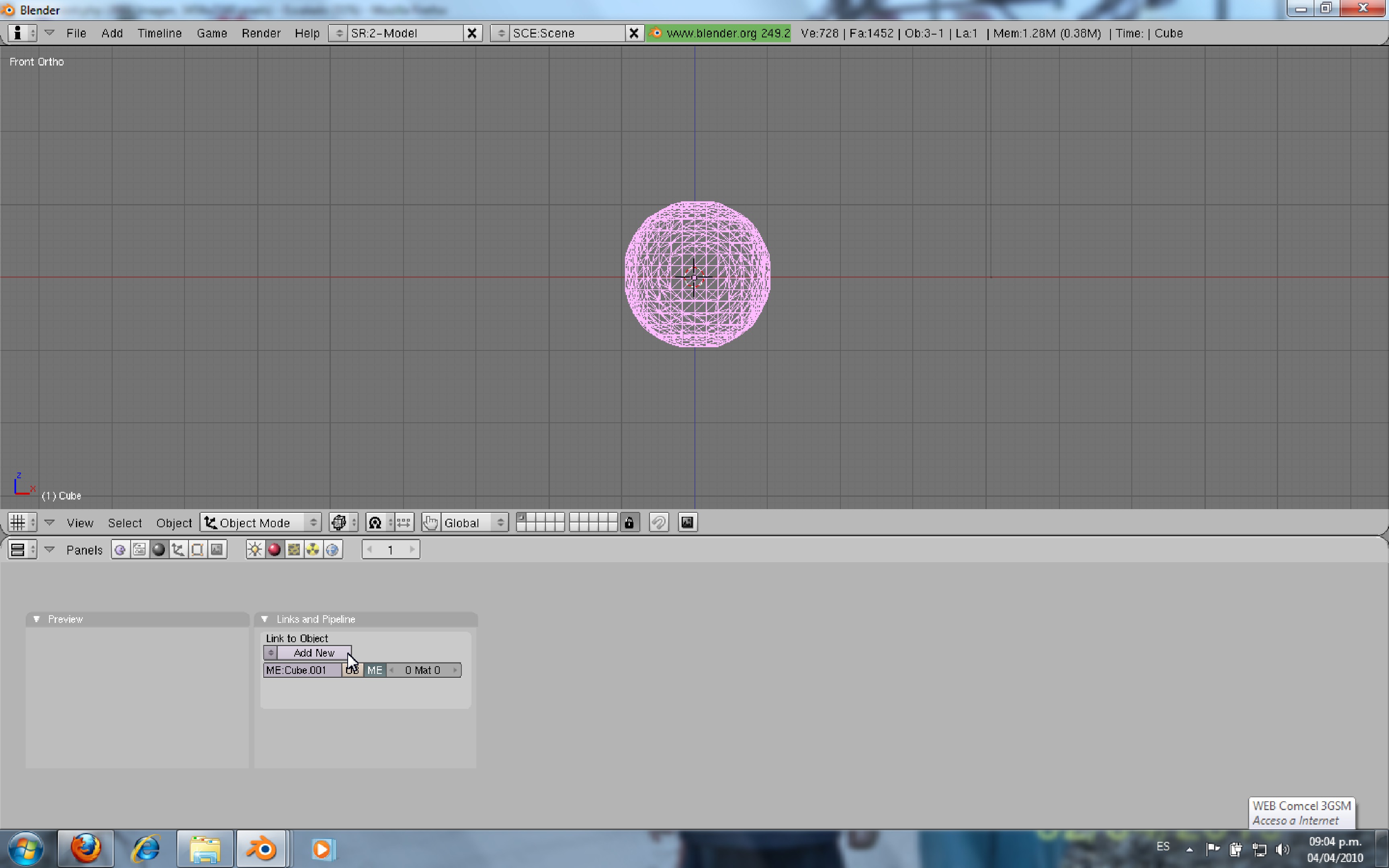This screenshot has height=868, width=1389.
Task: Toggle the 3D transform manipulator hand
Action: pos(430,522)
